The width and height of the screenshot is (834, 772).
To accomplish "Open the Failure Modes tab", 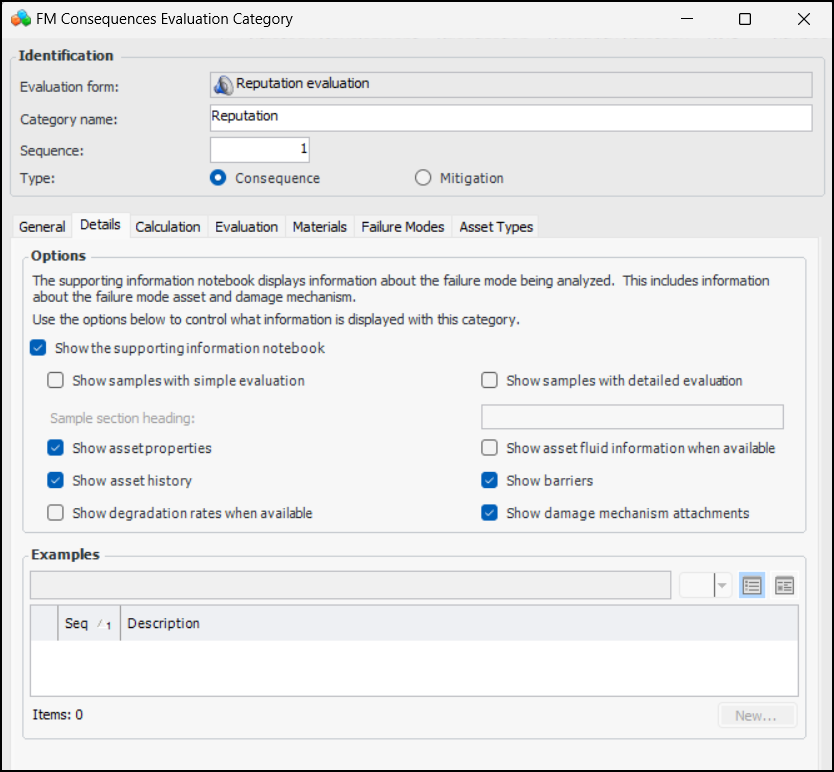I will click(x=402, y=227).
